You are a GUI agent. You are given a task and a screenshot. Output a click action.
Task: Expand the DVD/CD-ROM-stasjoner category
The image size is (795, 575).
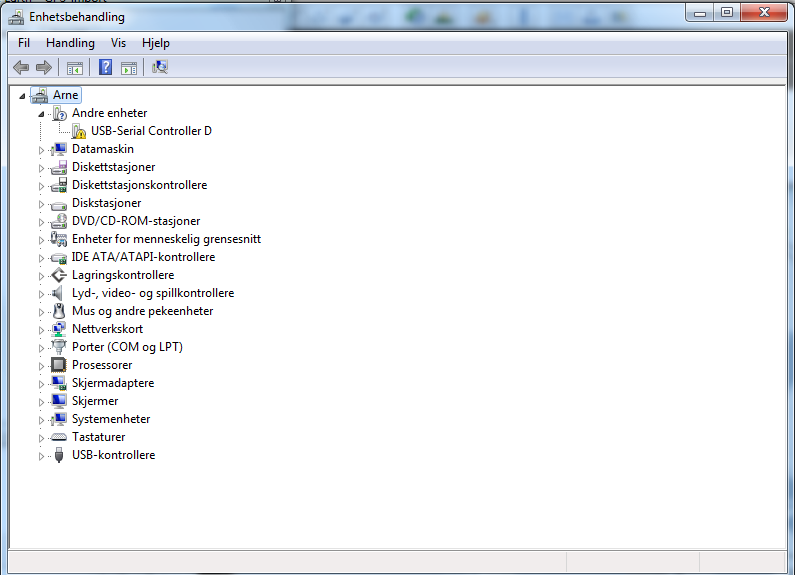tap(41, 222)
